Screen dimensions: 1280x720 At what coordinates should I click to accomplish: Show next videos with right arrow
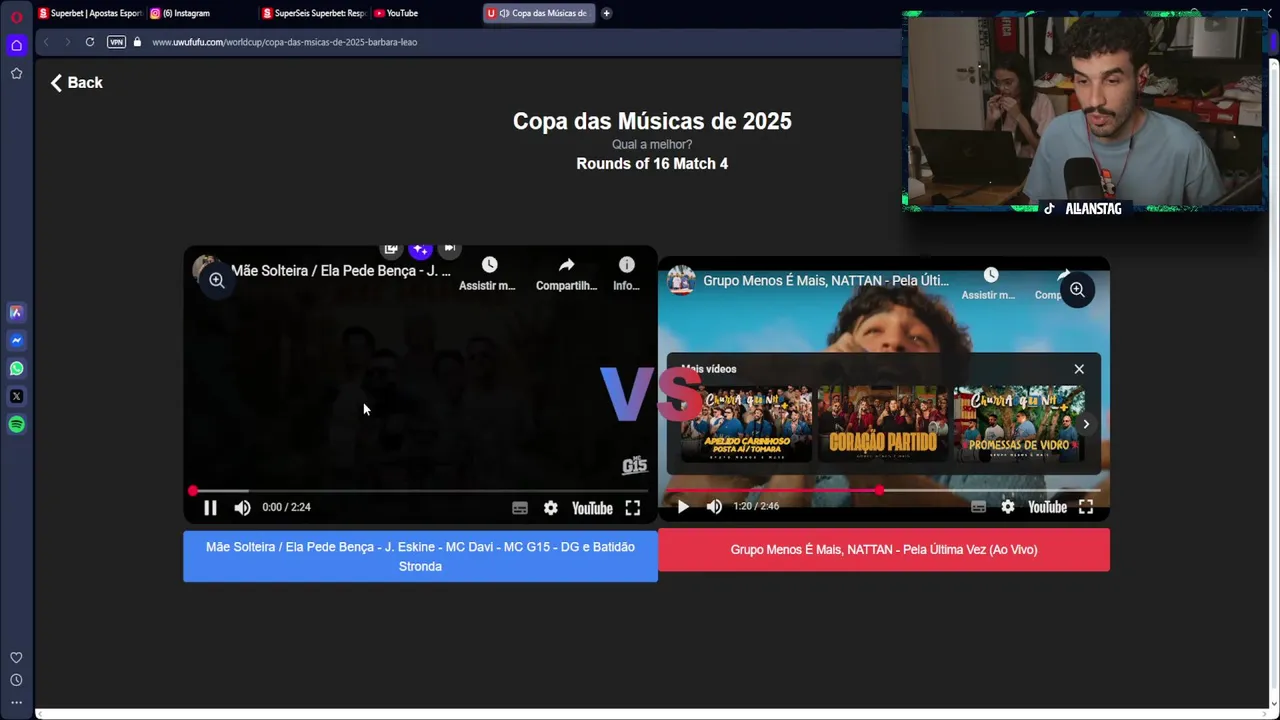[x=1086, y=424]
